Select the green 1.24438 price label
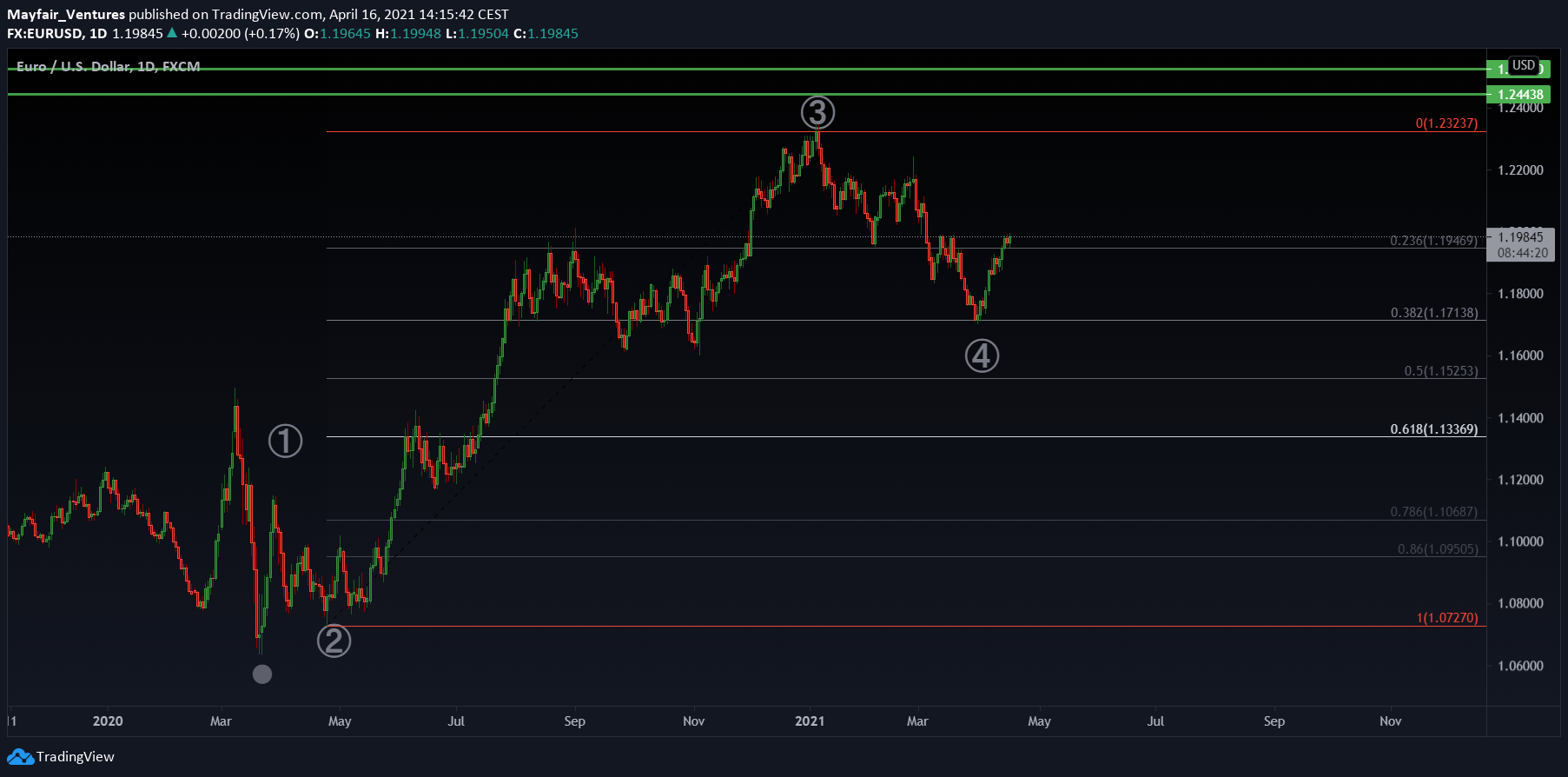 (x=1519, y=95)
